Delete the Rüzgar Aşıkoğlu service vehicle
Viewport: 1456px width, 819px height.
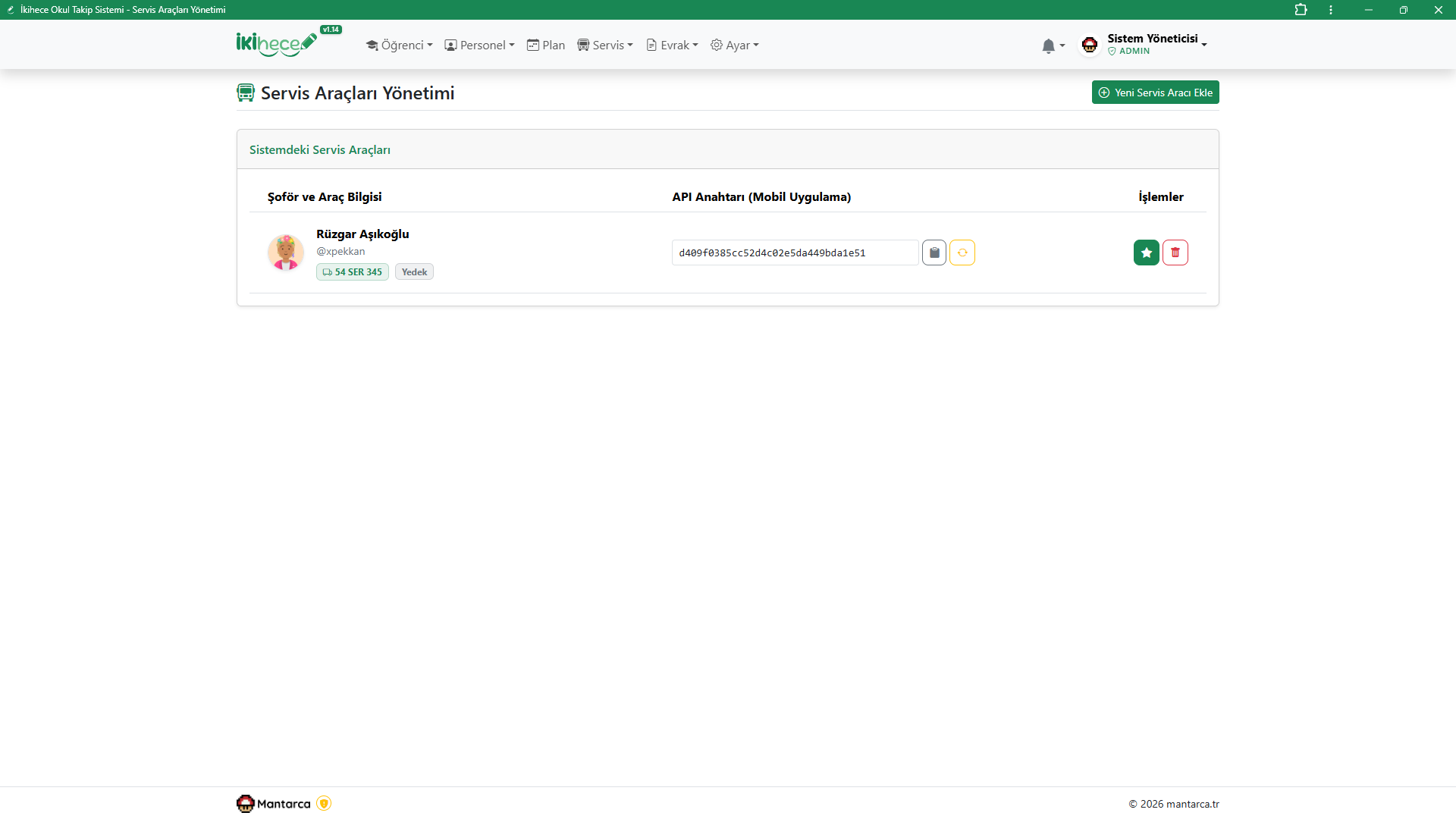[1175, 253]
